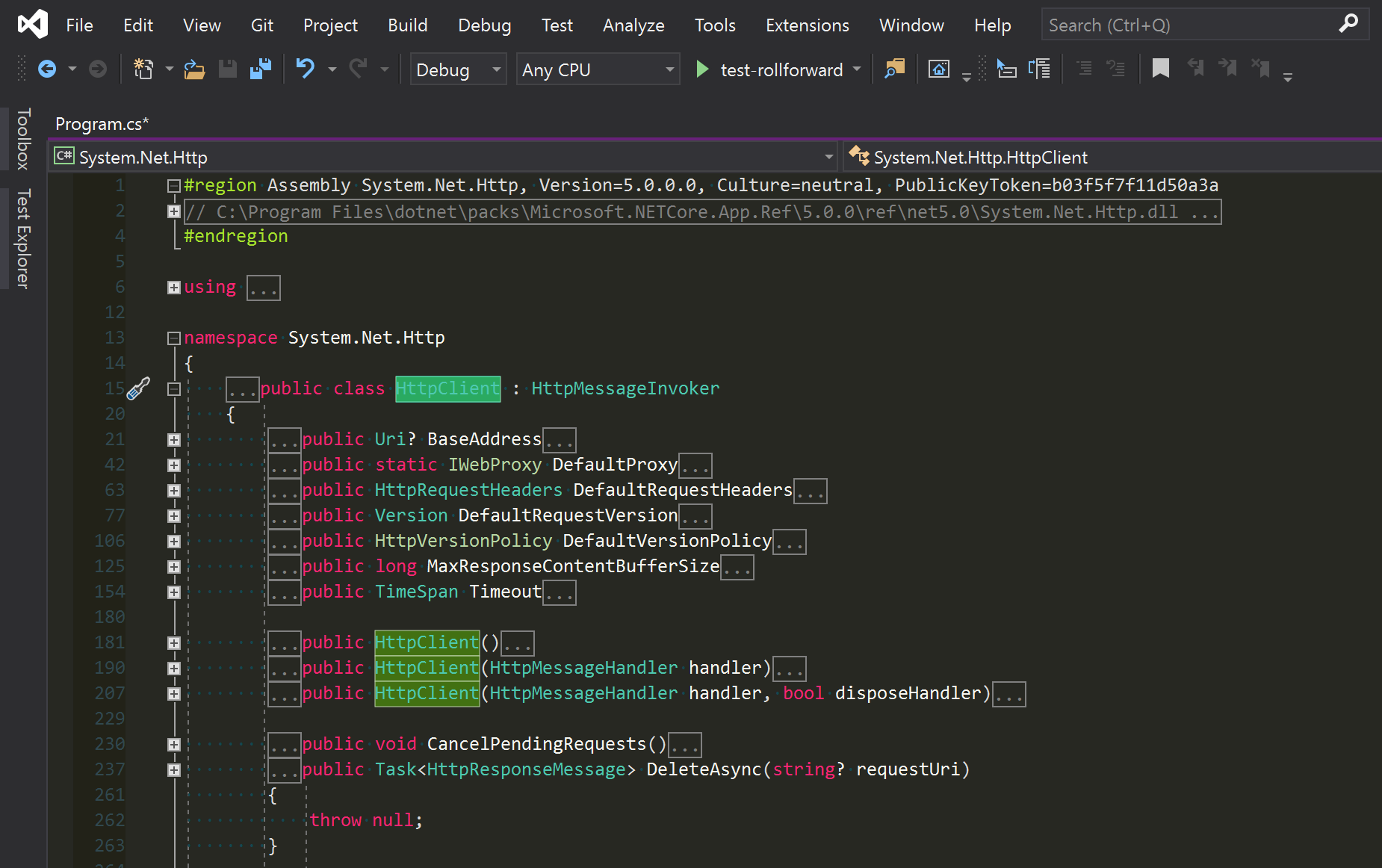Clear all bookmarks using the delete bookmark icon
Viewport: 1382px width, 868px height.
click(x=1261, y=68)
